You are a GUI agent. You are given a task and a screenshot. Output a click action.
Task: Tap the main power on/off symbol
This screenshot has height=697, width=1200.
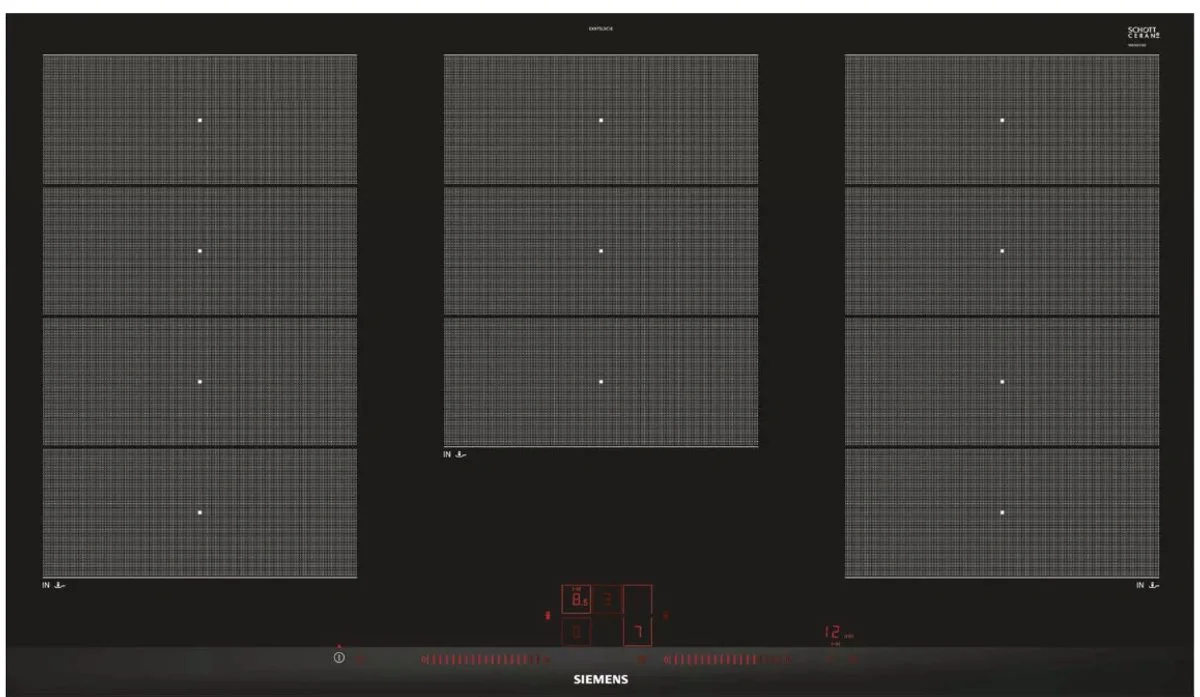(339, 658)
